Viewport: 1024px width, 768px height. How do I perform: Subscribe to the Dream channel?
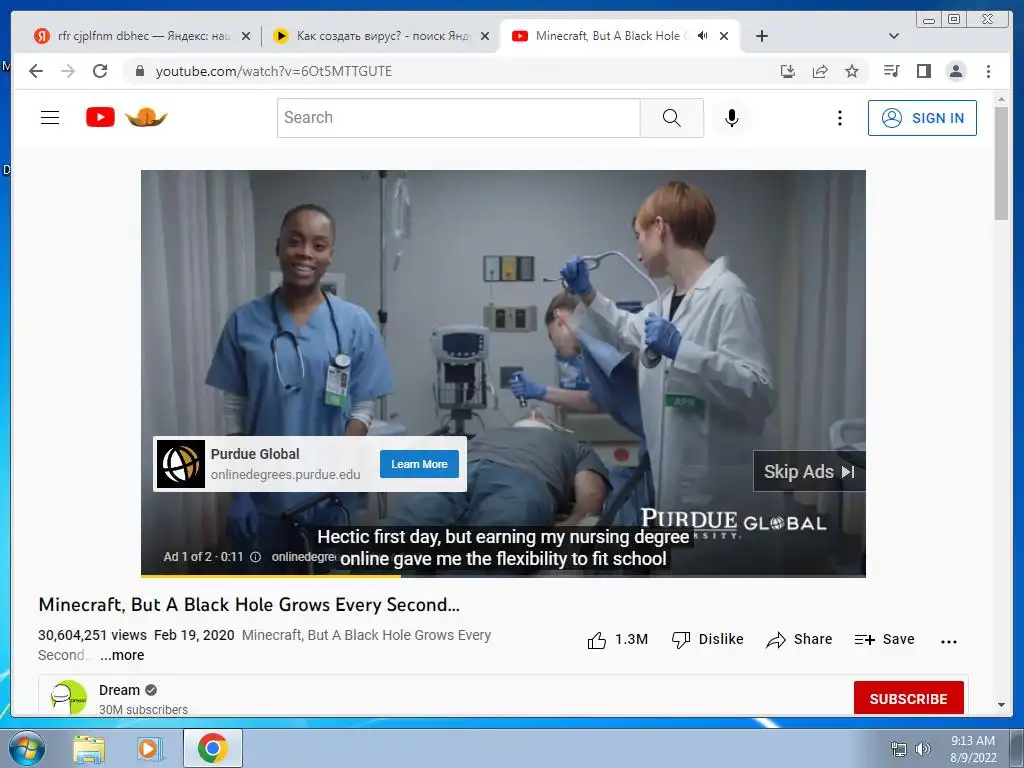tap(908, 698)
